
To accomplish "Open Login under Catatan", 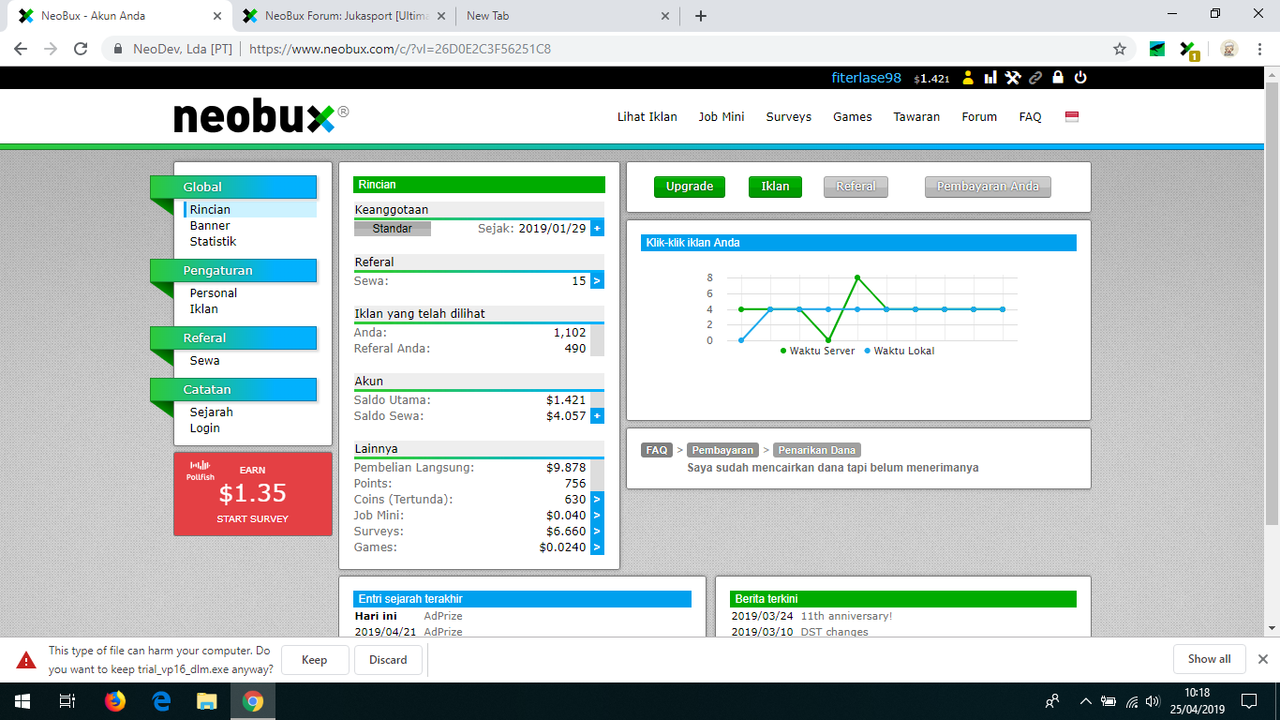I will [x=205, y=428].
